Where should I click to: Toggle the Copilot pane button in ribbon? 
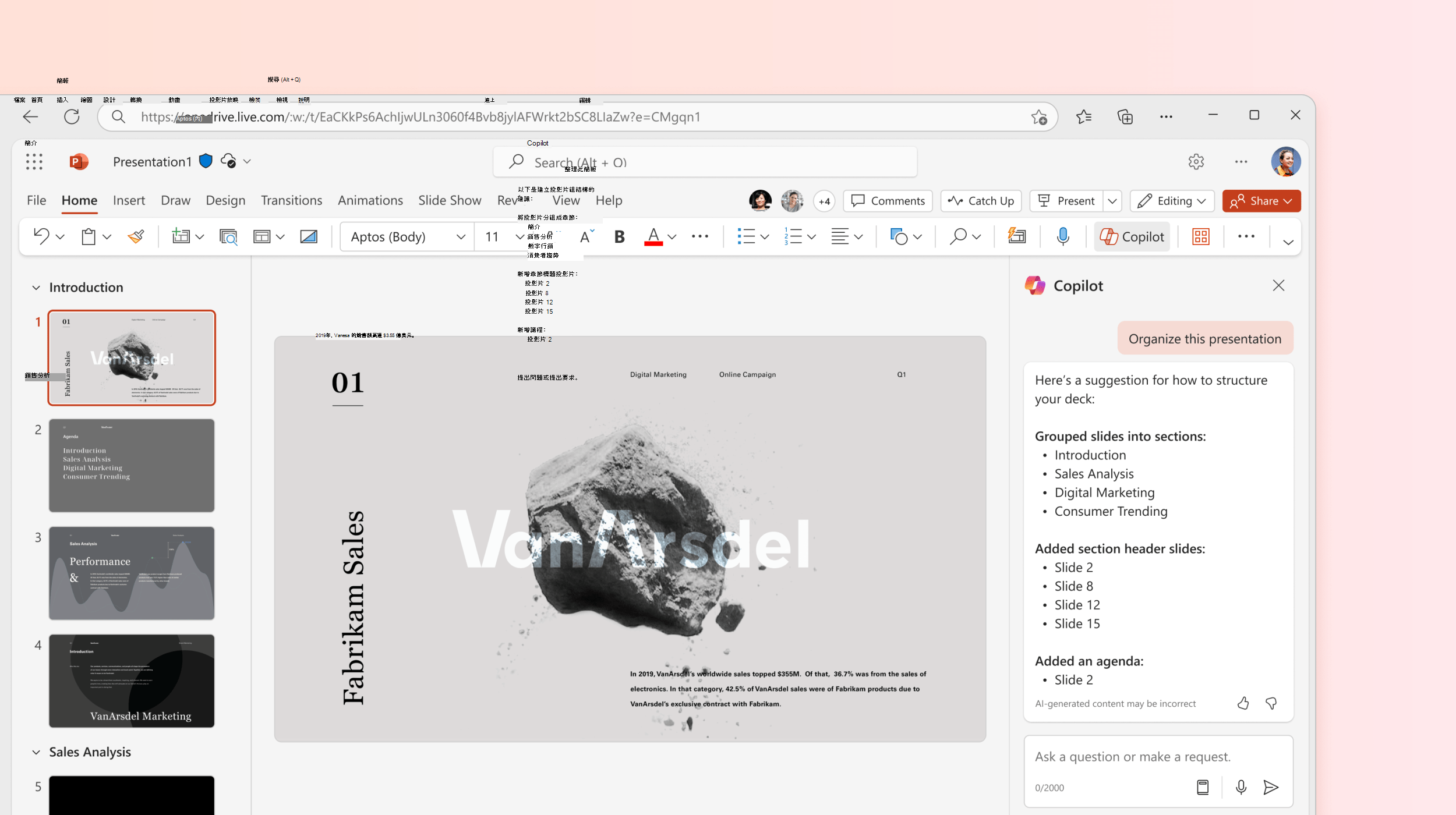[x=1132, y=236]
